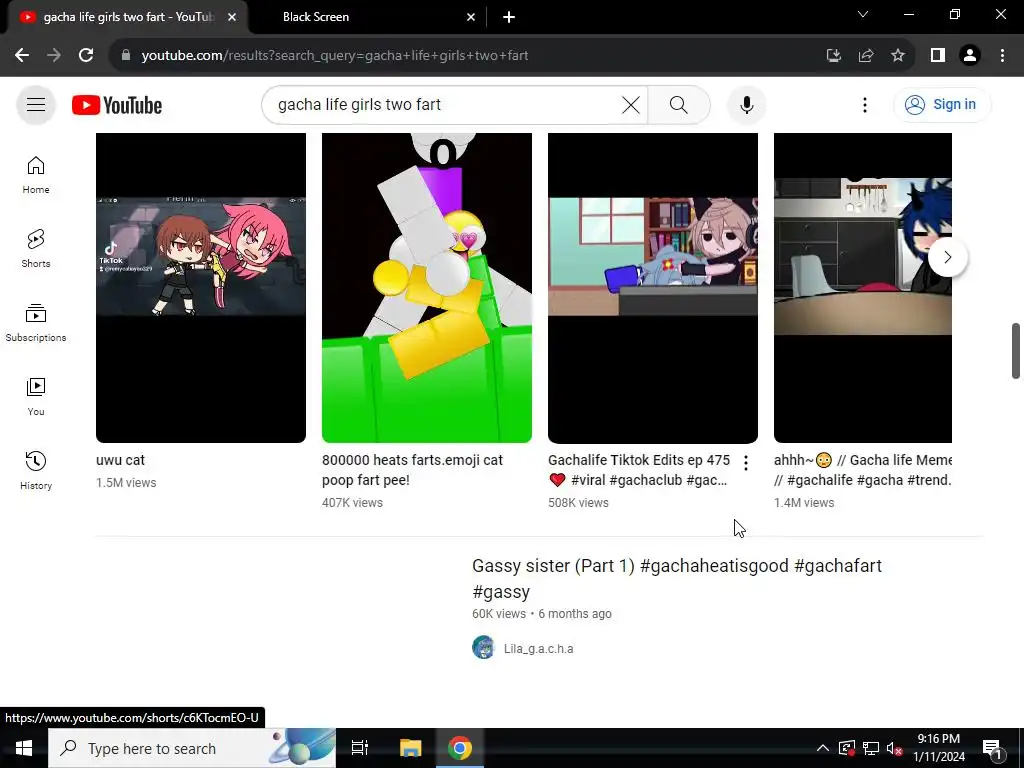The image size is (1024, 768).
Task: Play the Gachalife Tiktok Edits thumbnail
Action: [652, 288]
